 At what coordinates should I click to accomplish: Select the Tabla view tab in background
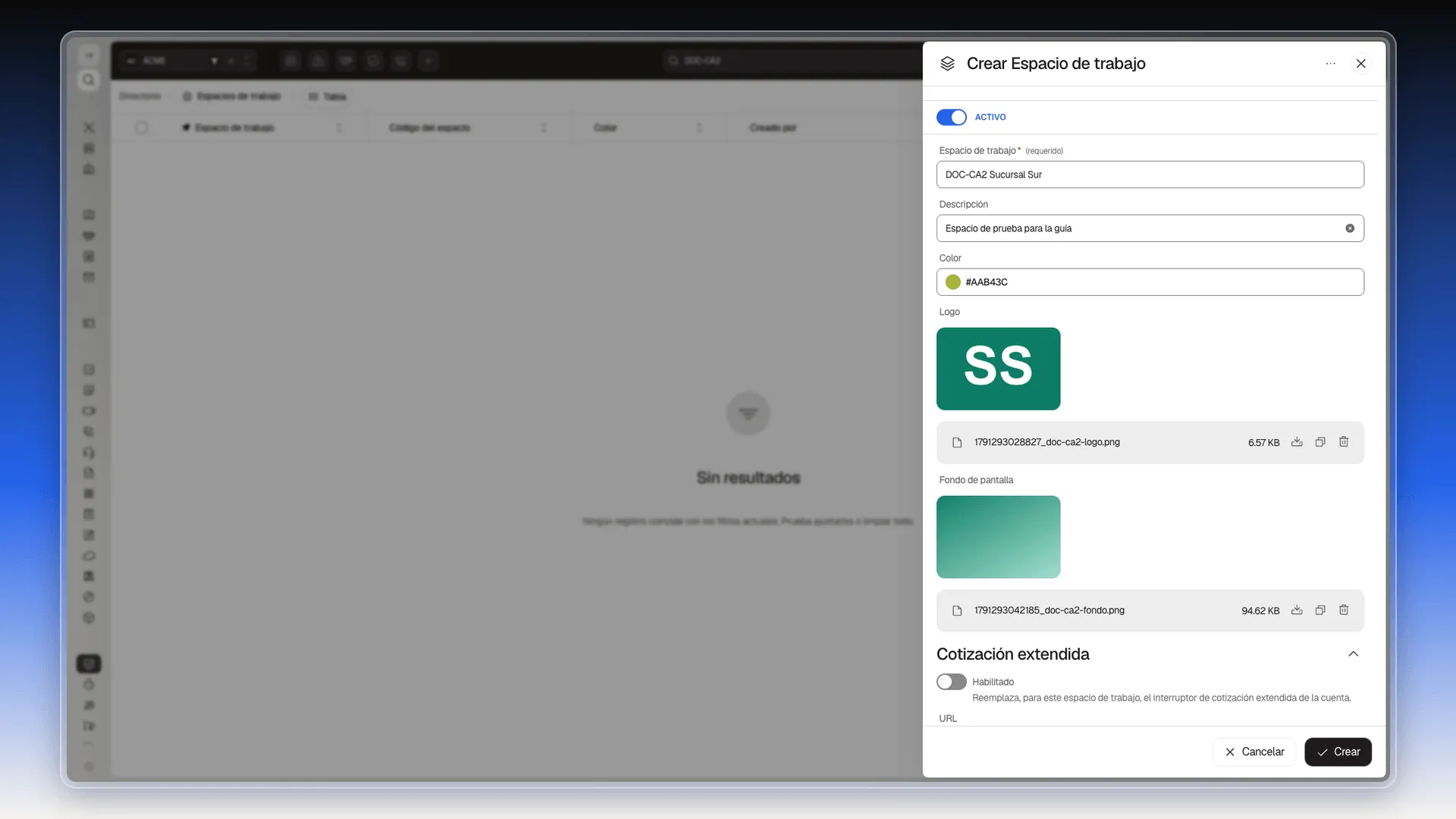[x=328, y=96]
